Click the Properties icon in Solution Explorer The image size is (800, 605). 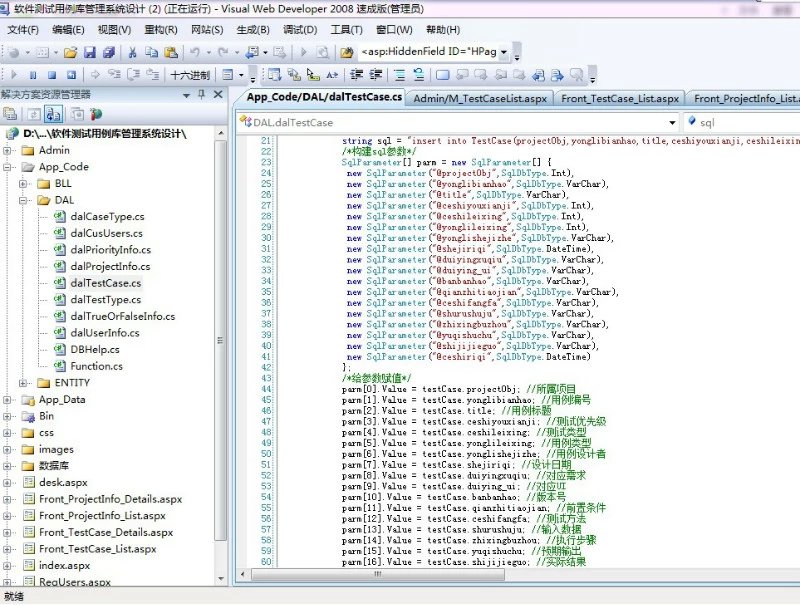tap(10, 114)
